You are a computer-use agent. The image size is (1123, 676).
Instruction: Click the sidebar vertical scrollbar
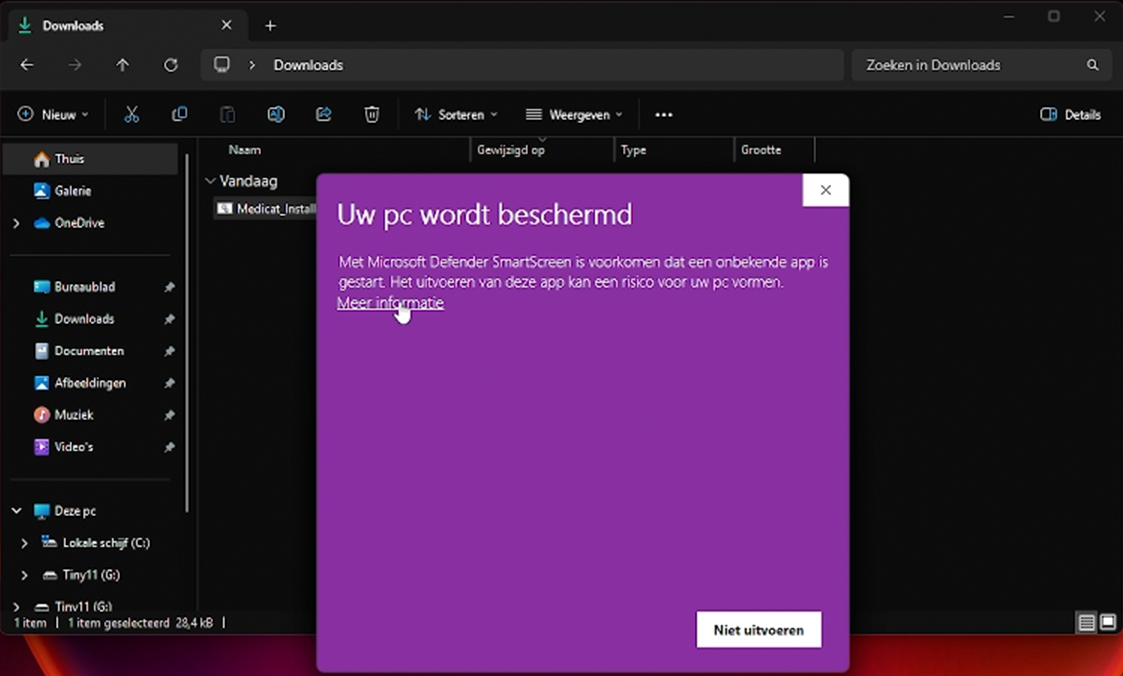pyautogui.click(x=187, y=333)
